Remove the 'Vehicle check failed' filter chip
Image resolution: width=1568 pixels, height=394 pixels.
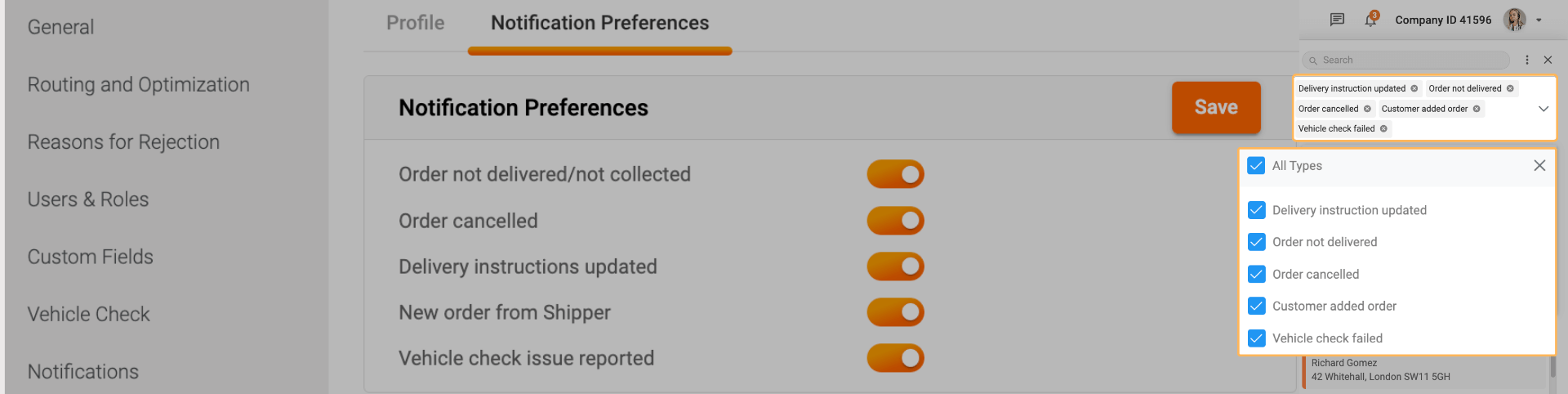pos(1383,128)
